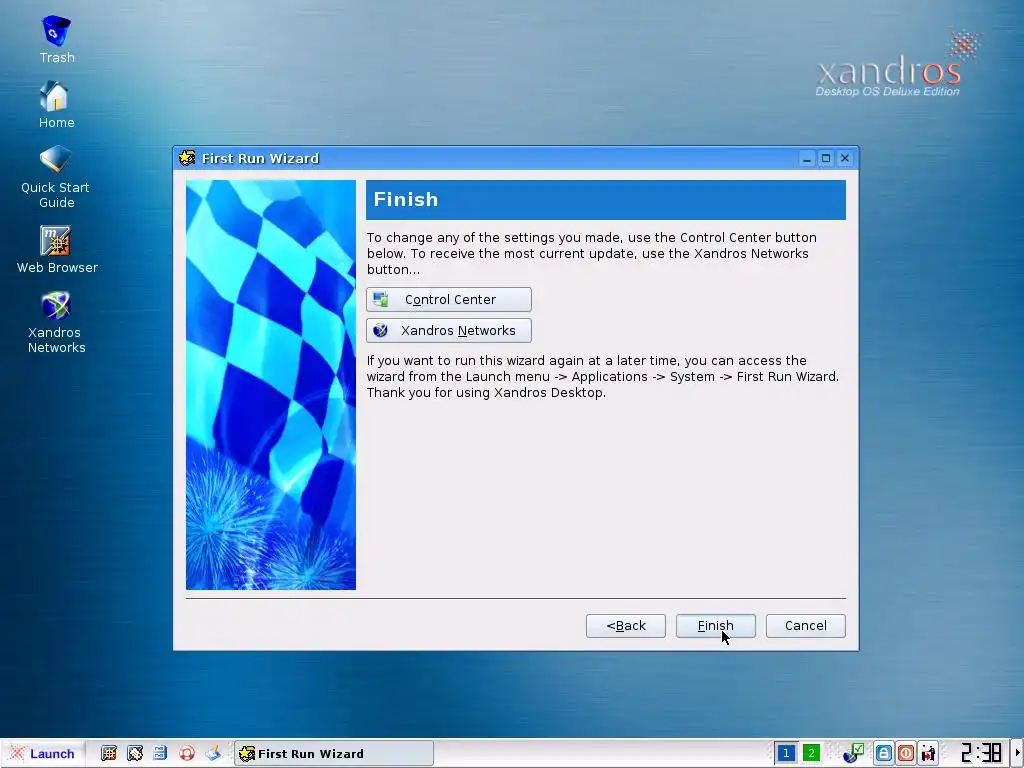Minimize the First Run Wizard window

(x=807, y=158)
